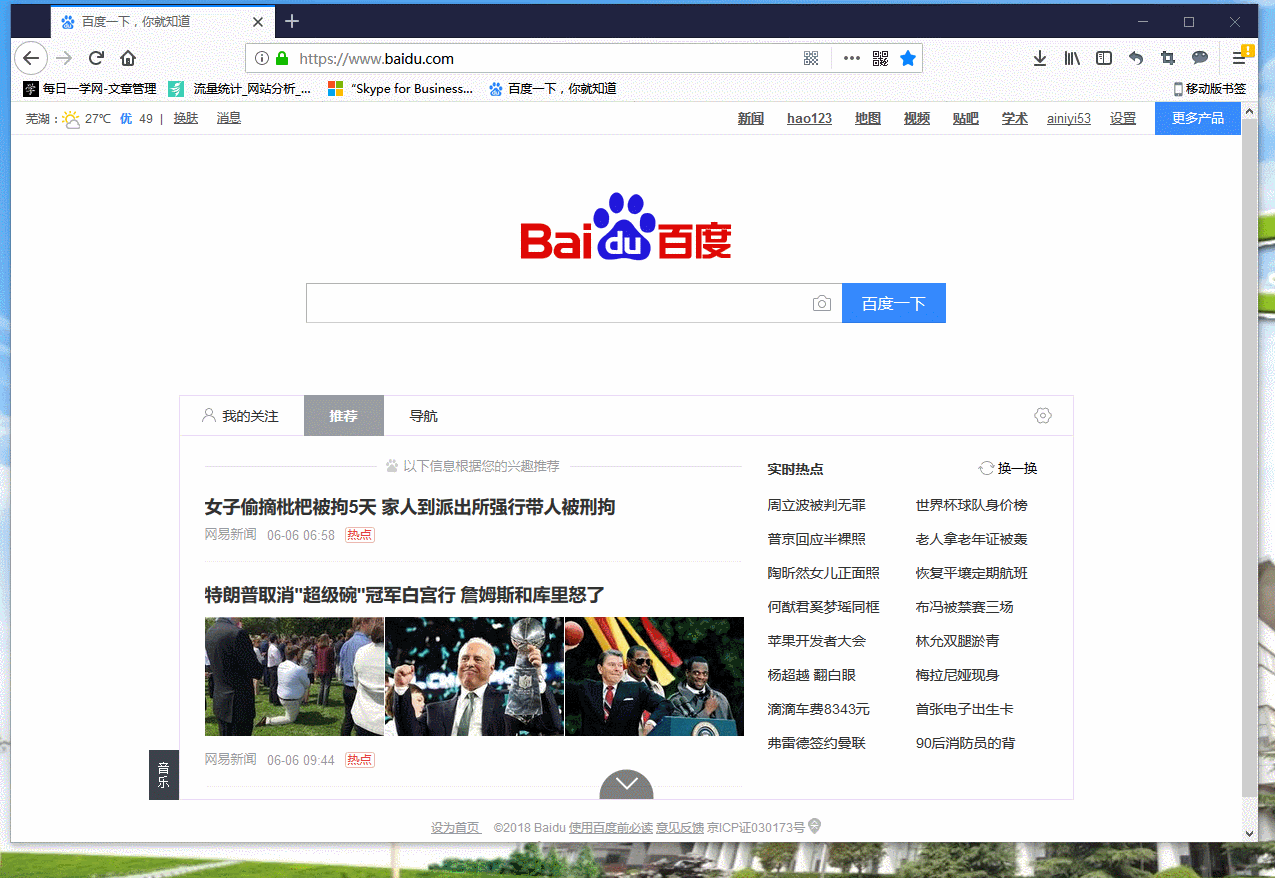Open the site info icon in address bar
1275x878 pixels.
(262, 59)
